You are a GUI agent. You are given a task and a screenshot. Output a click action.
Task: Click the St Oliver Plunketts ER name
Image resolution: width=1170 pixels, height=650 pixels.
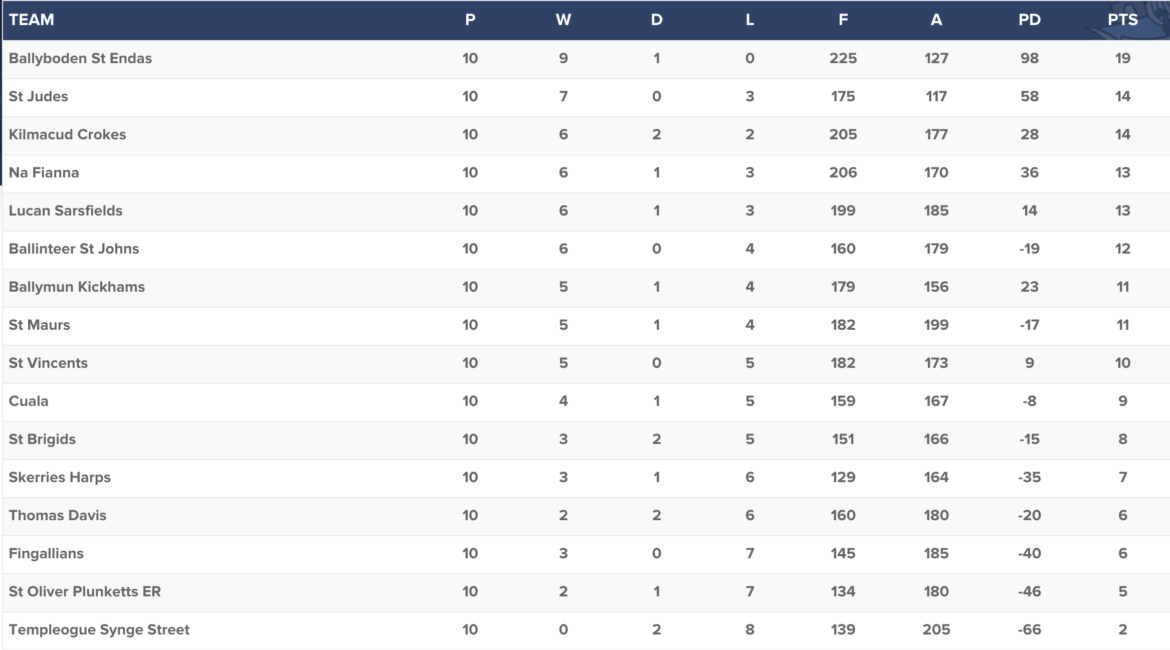[84, 591]
